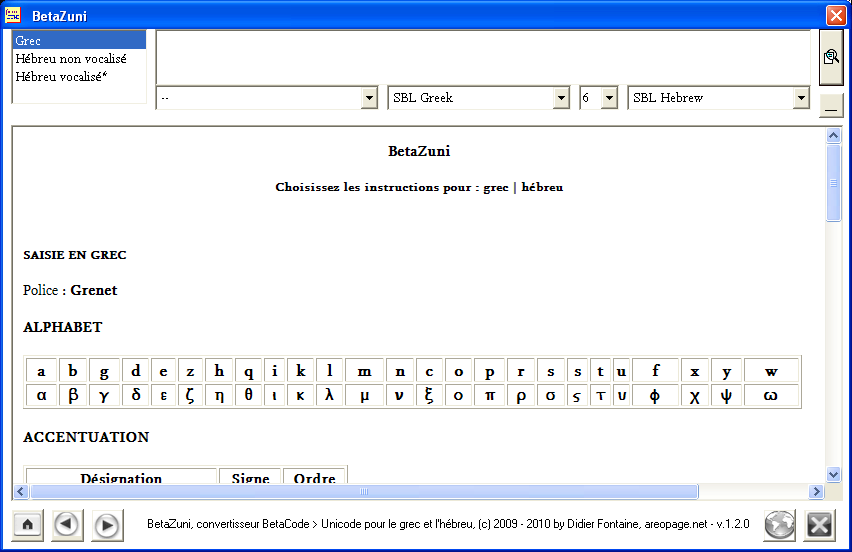Click the BetaZuni title bar app icon
852x552 pixels.
coord(12,15)
